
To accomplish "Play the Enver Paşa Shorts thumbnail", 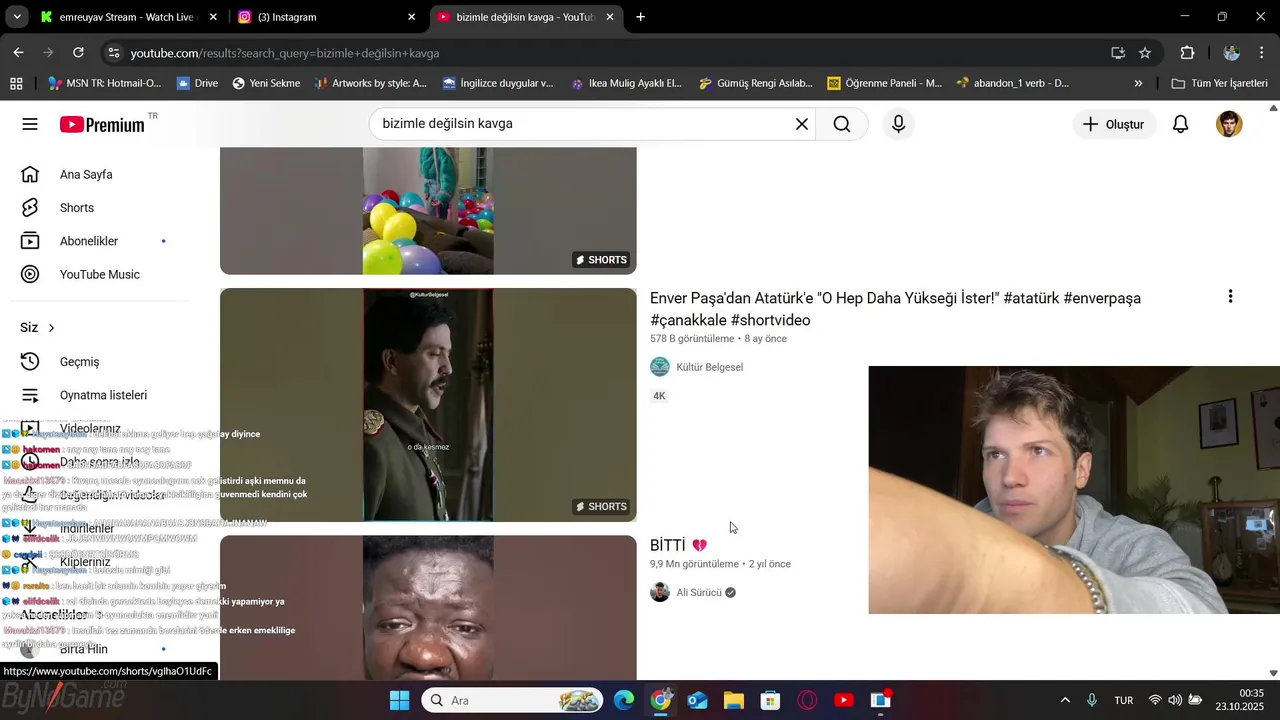I will (x=428, y=405).
